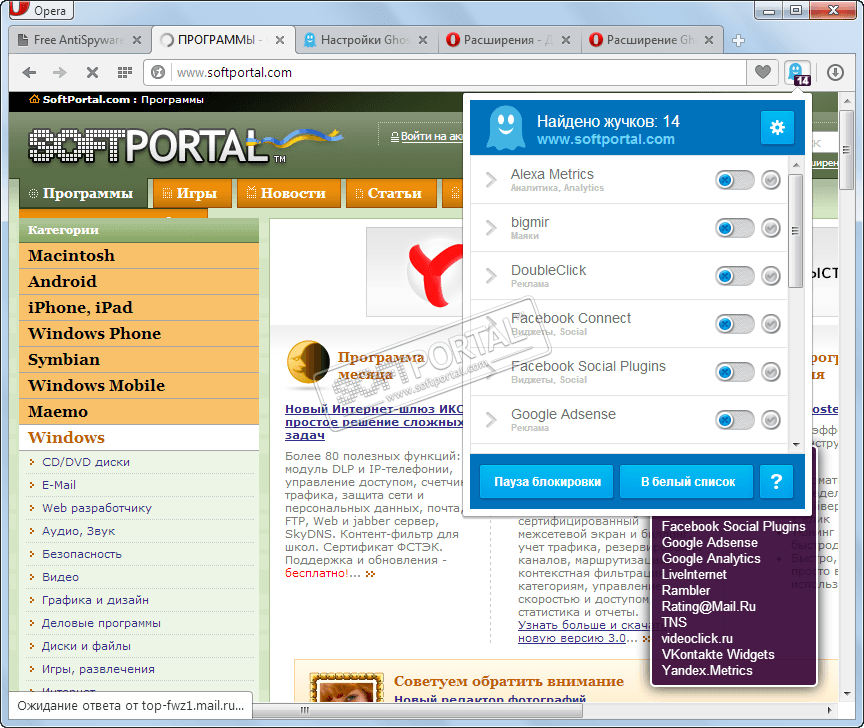Expand the DoubleClick tracker details

pyautogui.click(x=491, y=276)
